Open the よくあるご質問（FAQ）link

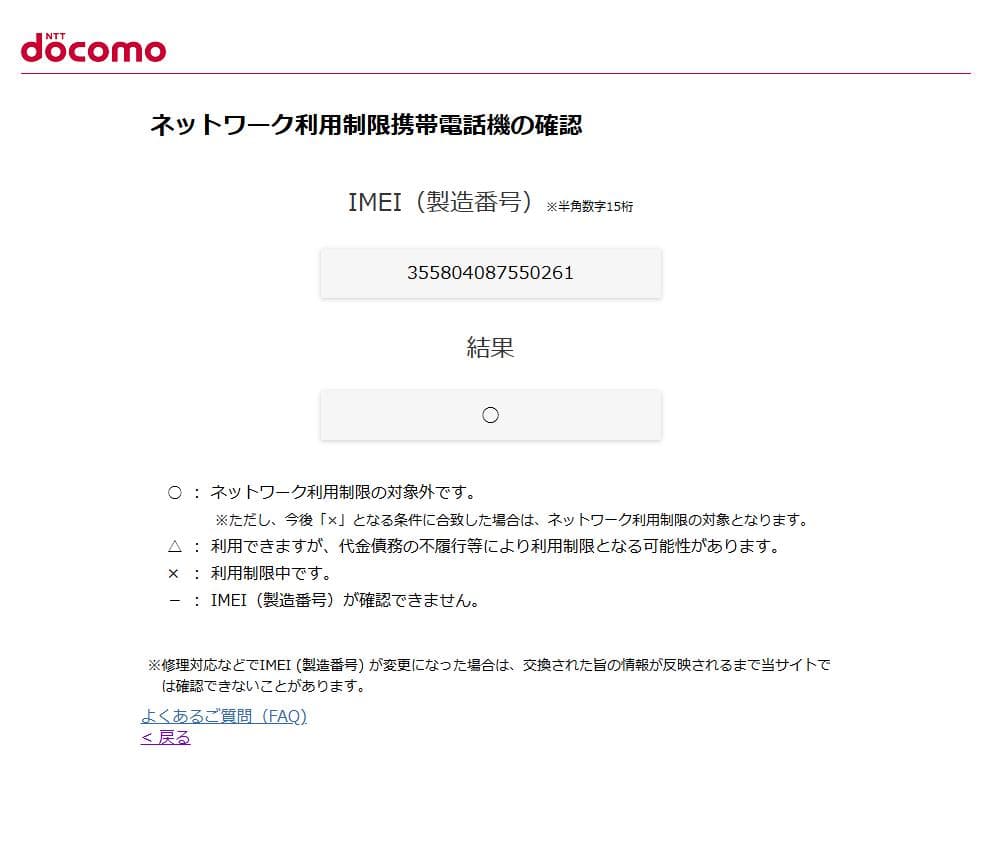pos(226,717)
